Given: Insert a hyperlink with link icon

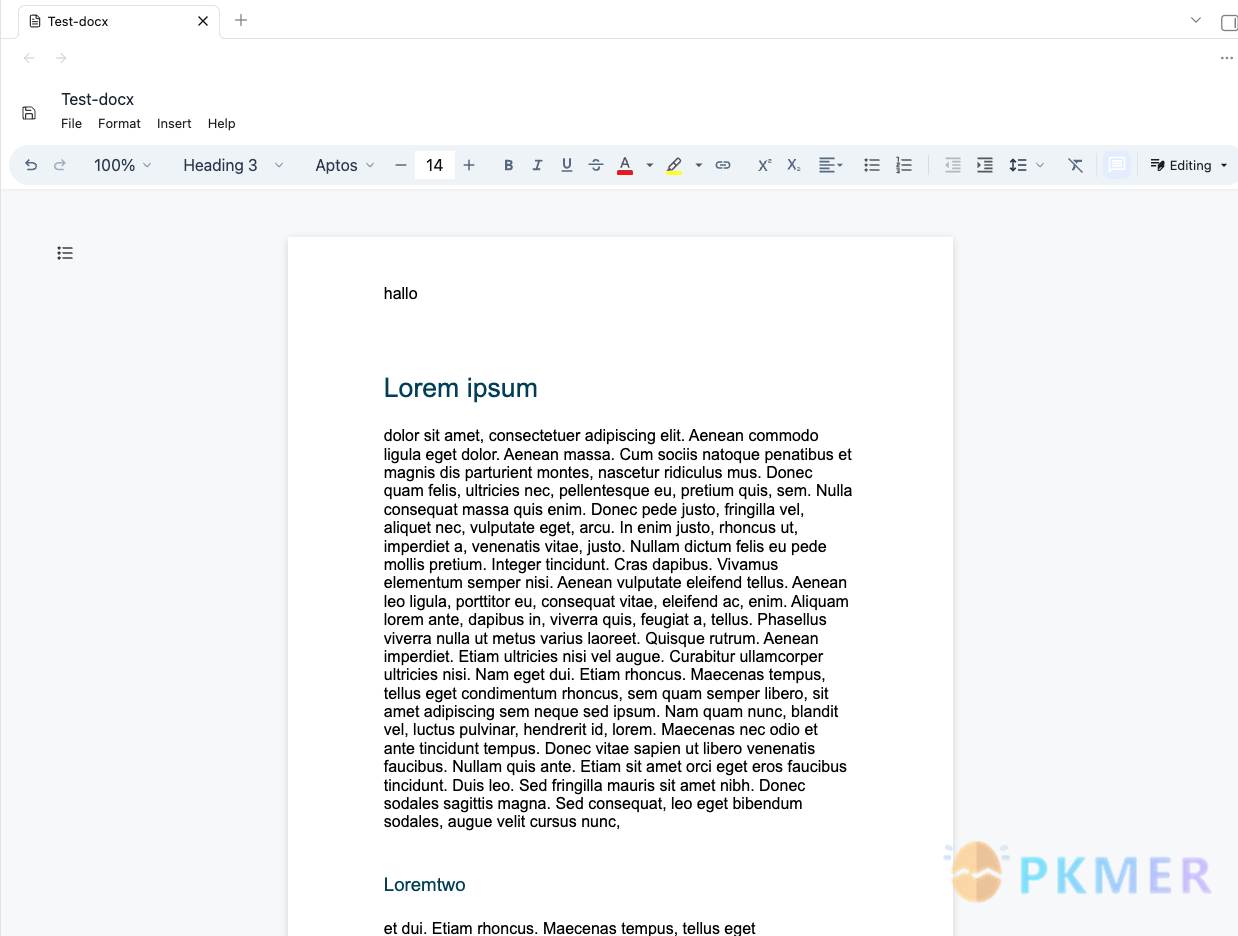Looking at the screenshot, I should pos(723,165).
